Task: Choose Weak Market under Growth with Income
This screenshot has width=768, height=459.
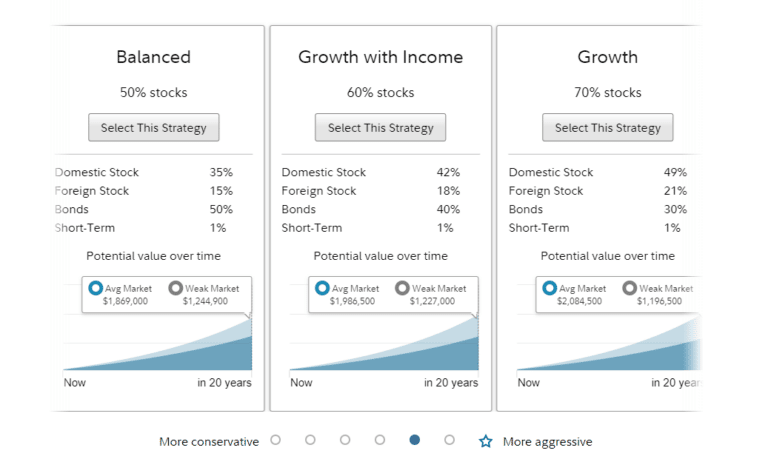Action: (402, 288)
